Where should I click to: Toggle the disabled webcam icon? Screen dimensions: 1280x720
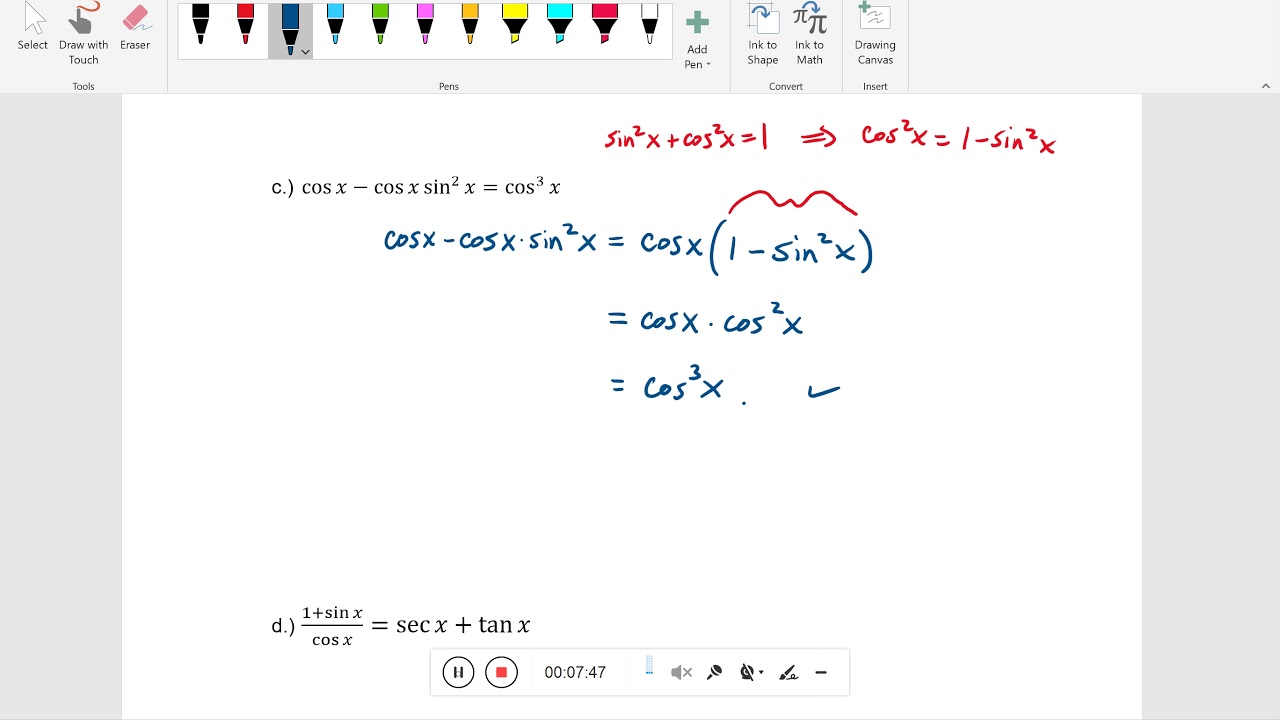[x=746, y=673]
